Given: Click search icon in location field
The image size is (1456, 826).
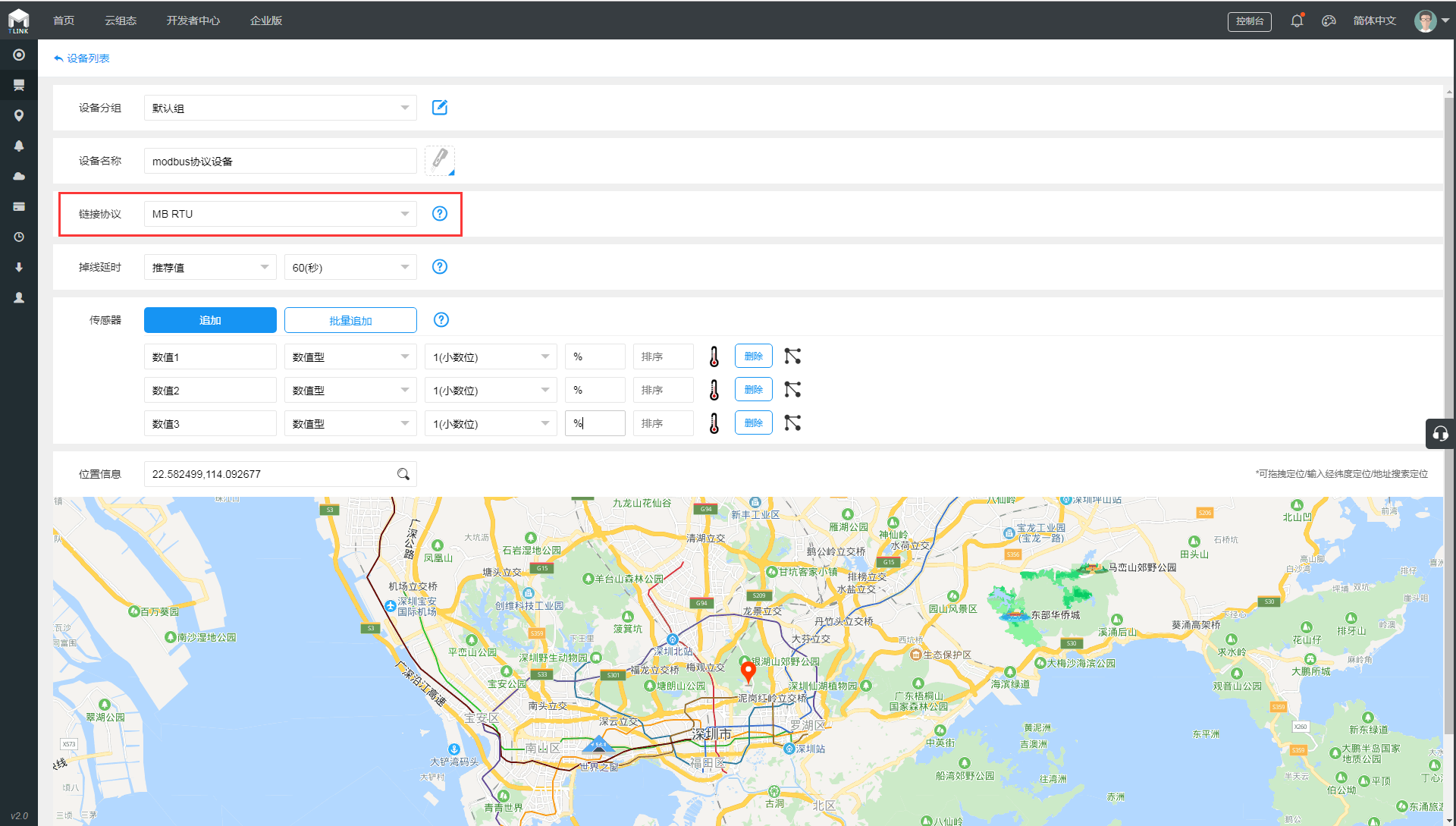Looking at the screenshot, I should (403, 474).
